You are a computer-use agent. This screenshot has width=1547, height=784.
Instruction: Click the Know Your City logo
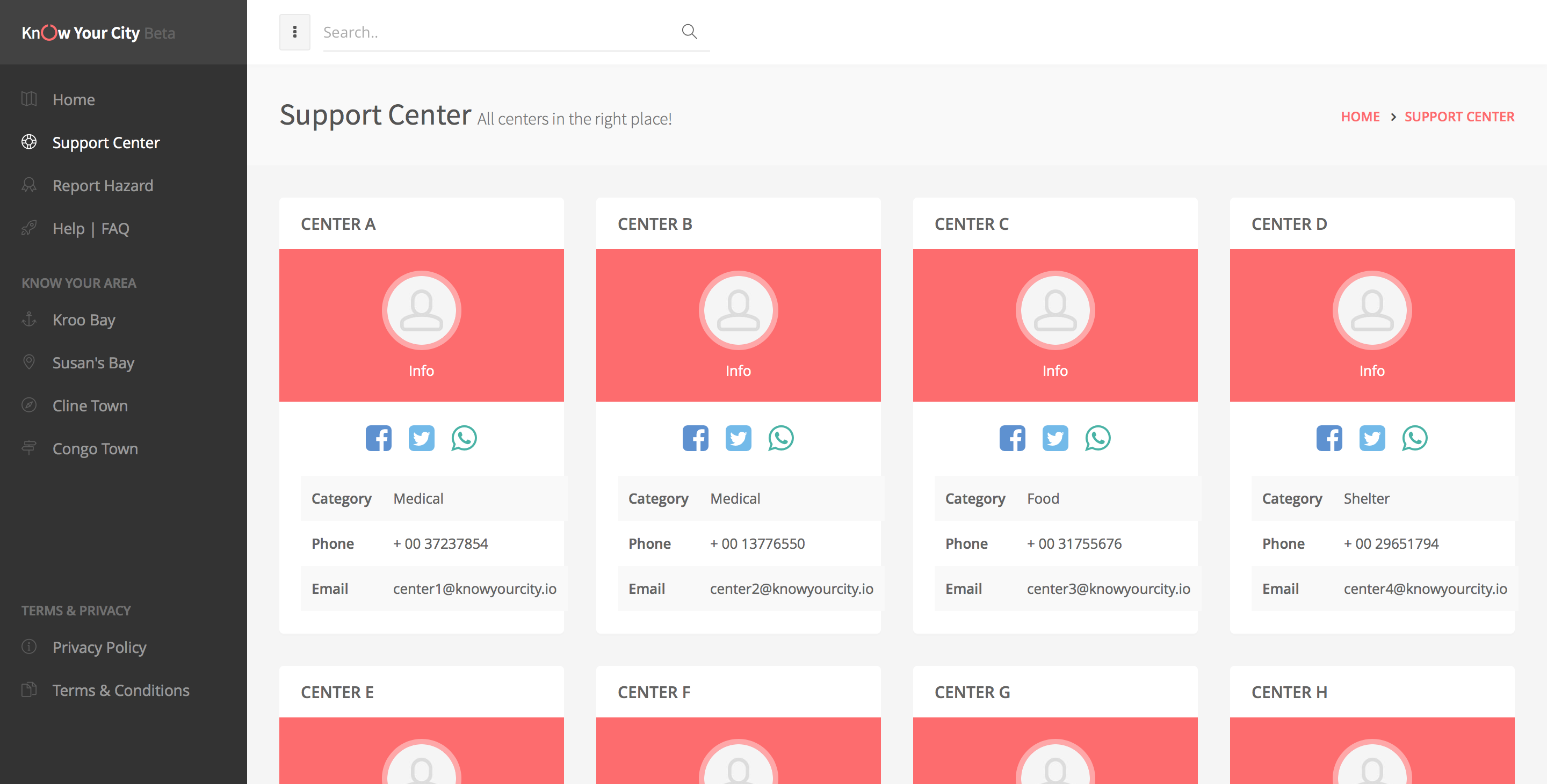(x=98, y=33)
